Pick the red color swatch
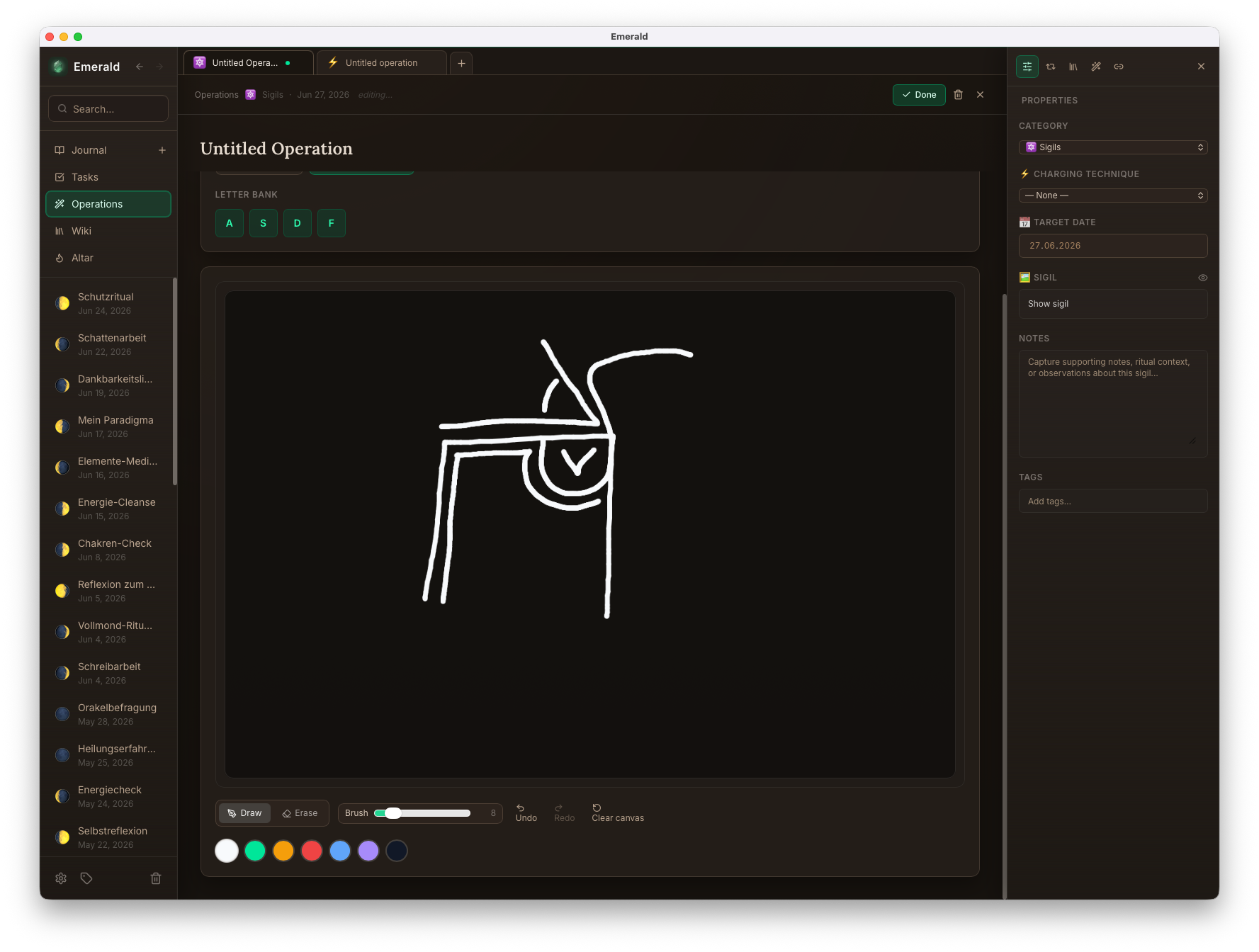 312,851
